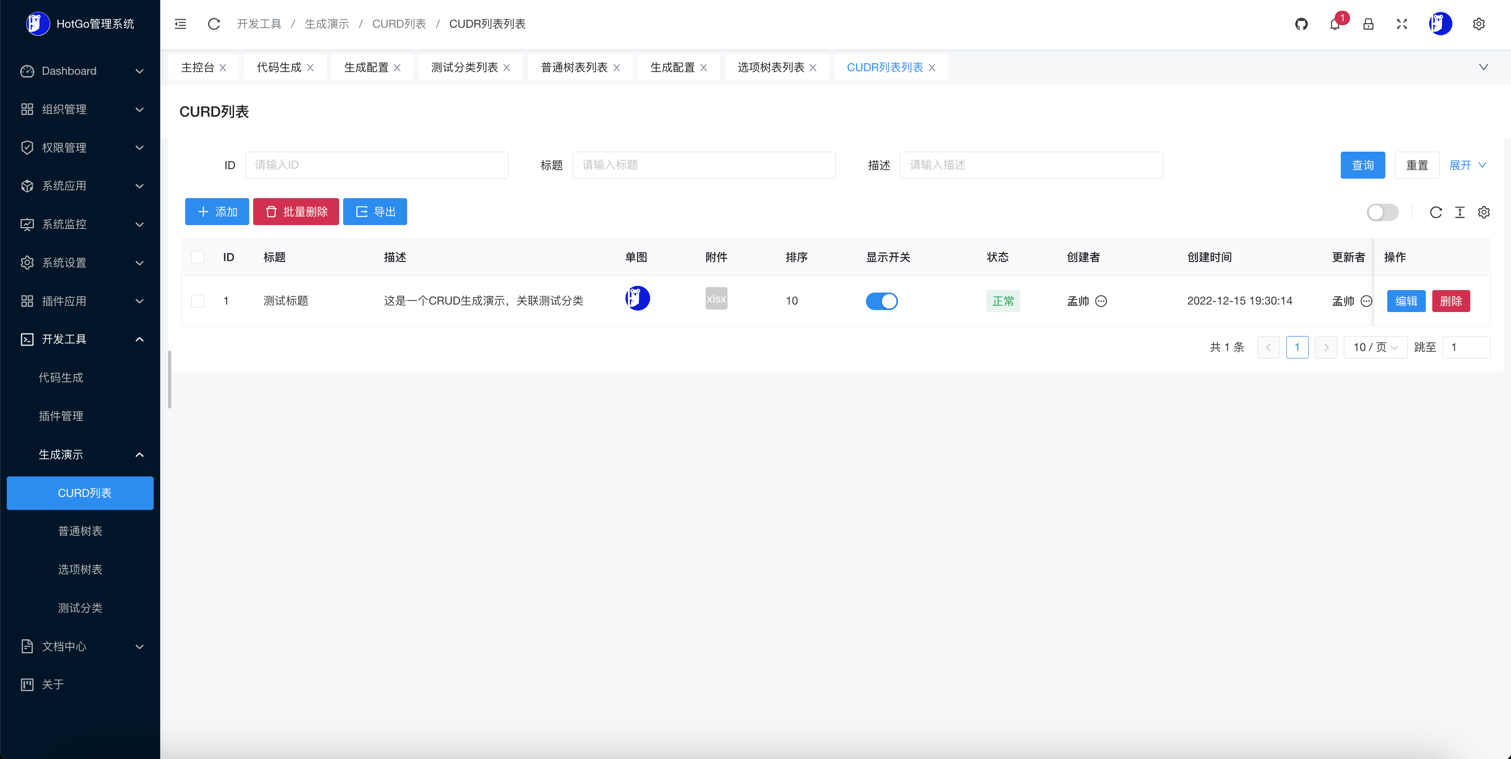Screen dimensions: 1511x759
Task: Toggle the display switch in row 1
Action: pyautogui.click(x=881, y=301)
